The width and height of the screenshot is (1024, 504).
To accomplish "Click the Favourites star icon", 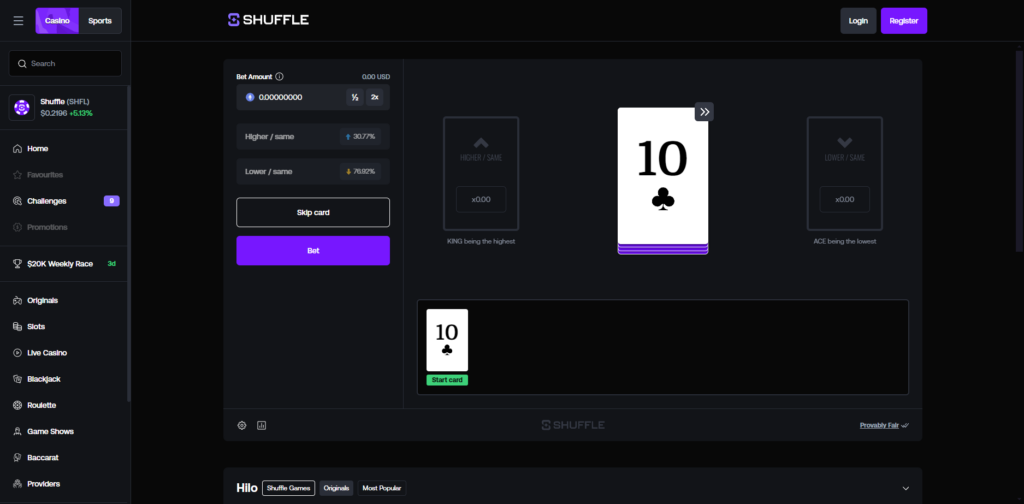I will point(18,175).
